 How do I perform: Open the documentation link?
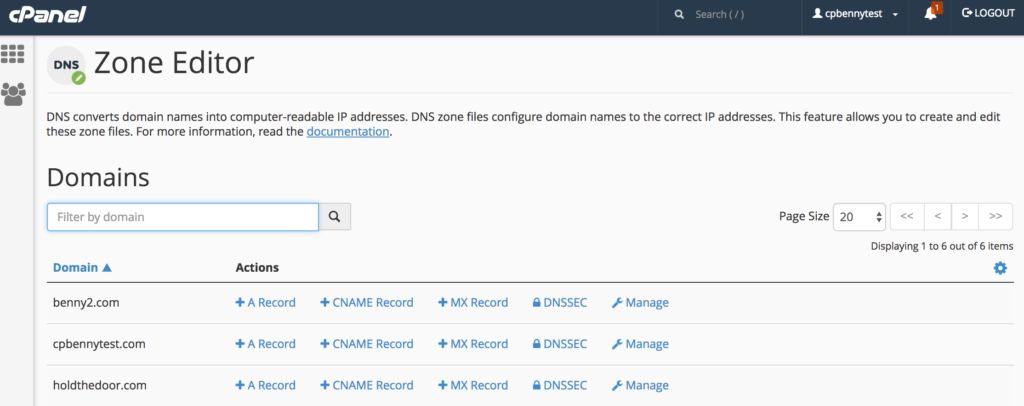click(347, 131)
